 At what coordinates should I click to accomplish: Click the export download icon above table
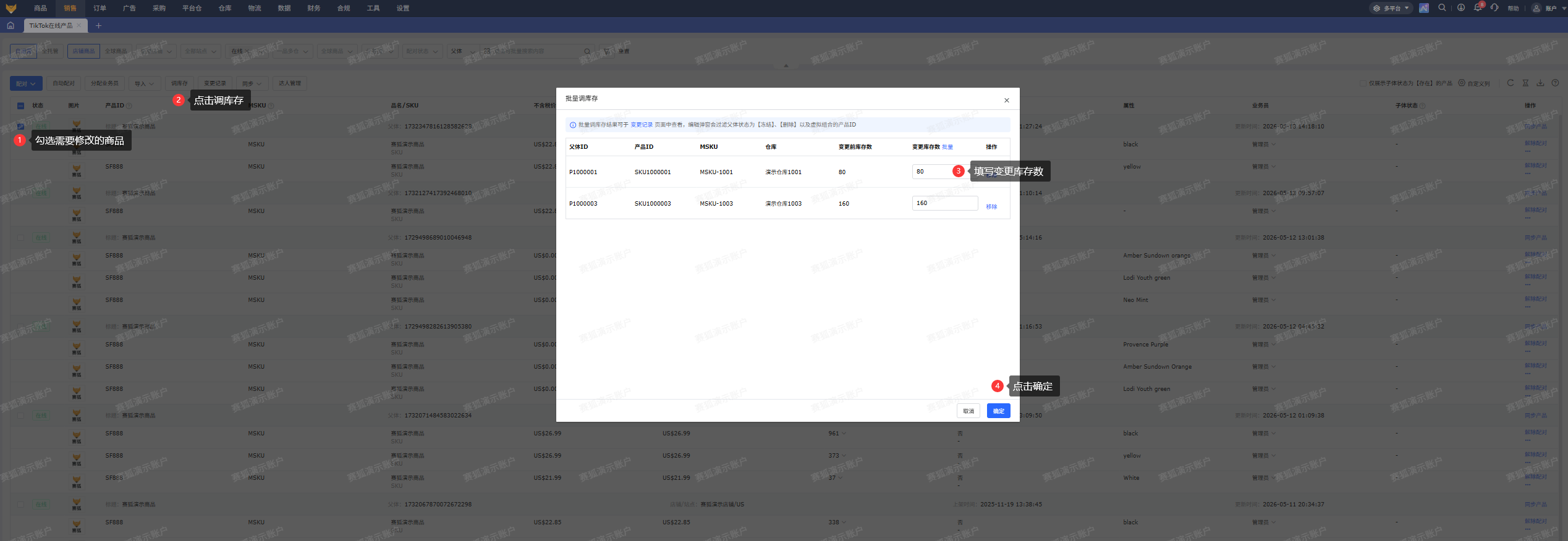tap(1540, 83)
